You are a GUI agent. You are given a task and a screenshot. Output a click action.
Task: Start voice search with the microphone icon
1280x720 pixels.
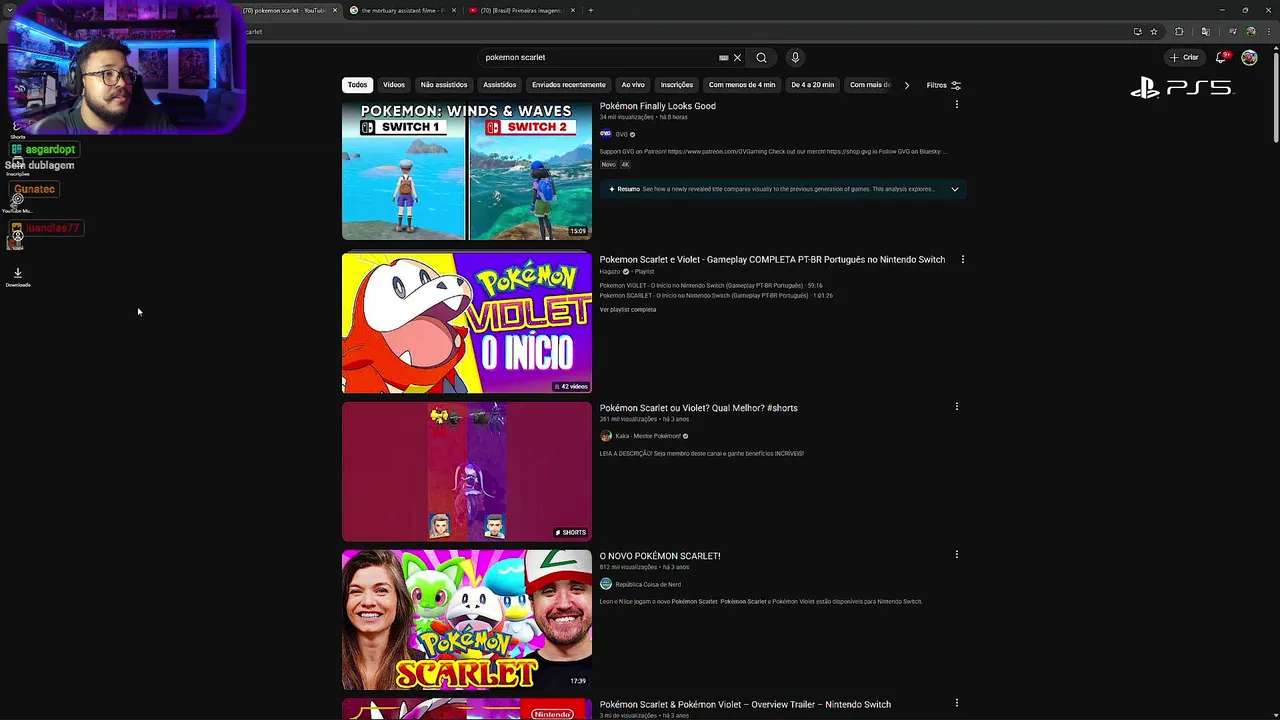(795, 58)
